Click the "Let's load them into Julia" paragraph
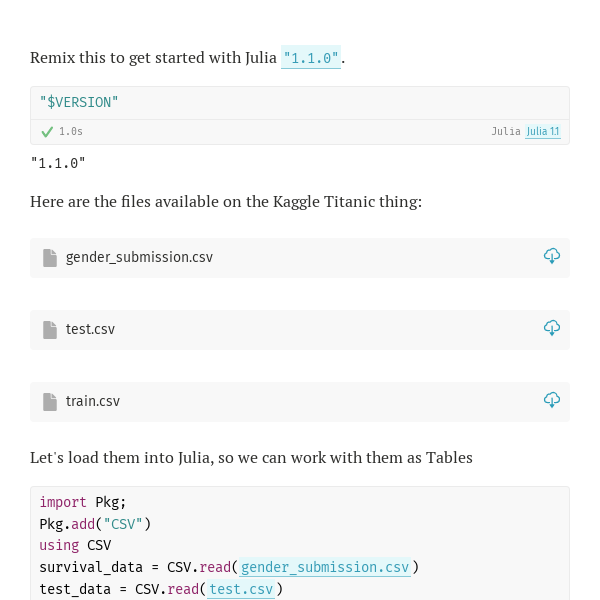600x600 pixels. click(x=251, y=458)
